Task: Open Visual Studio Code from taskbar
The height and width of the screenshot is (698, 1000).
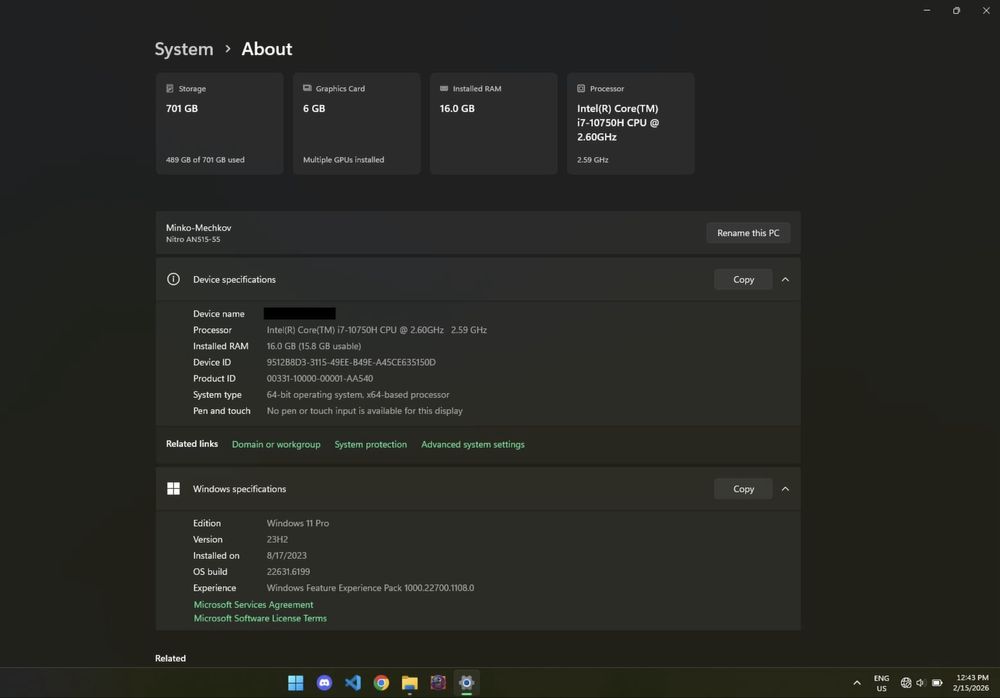Action: 353,683
